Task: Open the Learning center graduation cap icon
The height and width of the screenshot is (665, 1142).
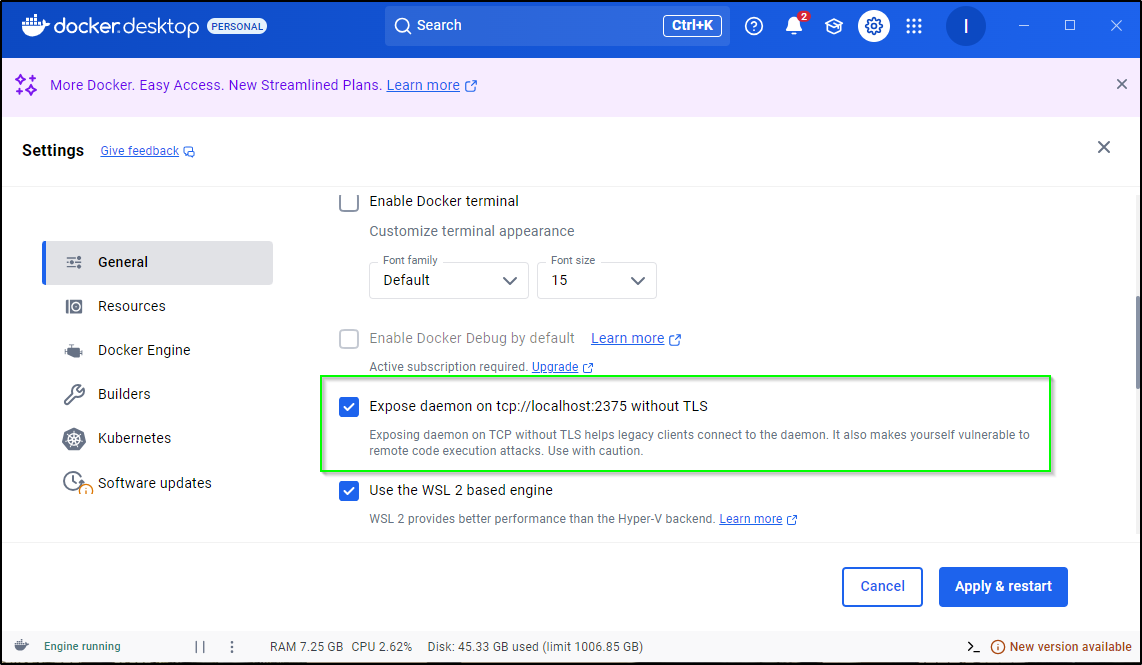Action: (833, 26)
